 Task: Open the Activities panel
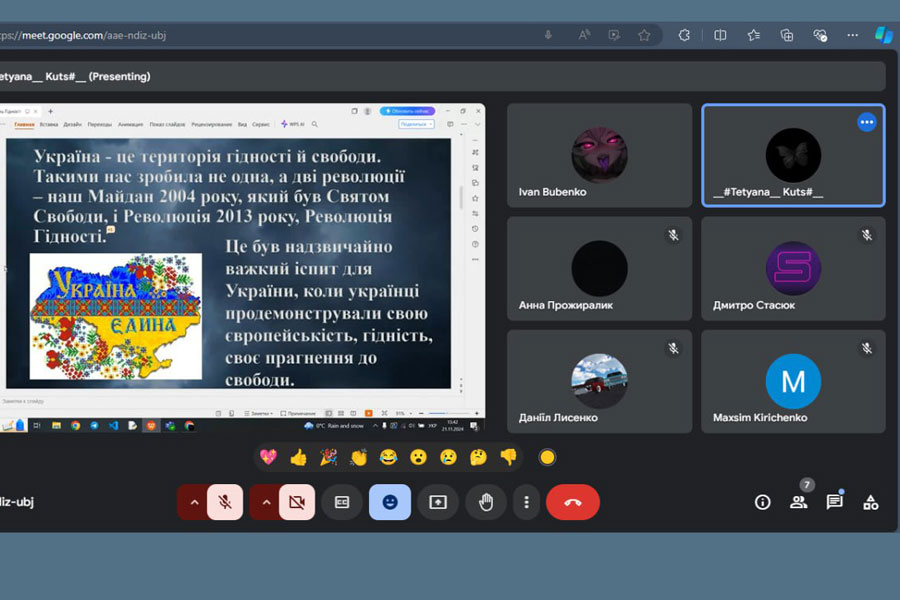tap(870, 502)
